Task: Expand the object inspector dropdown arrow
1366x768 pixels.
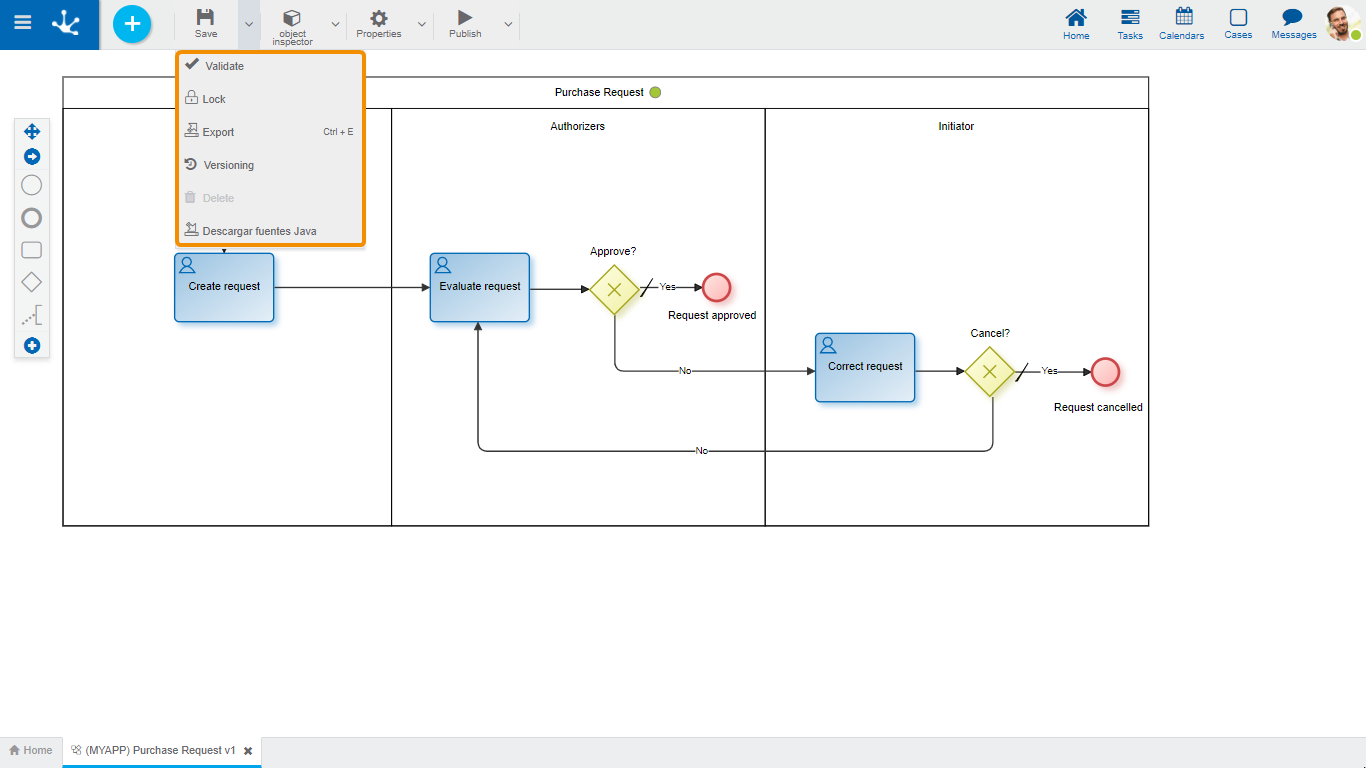Action: coord(335,24)
